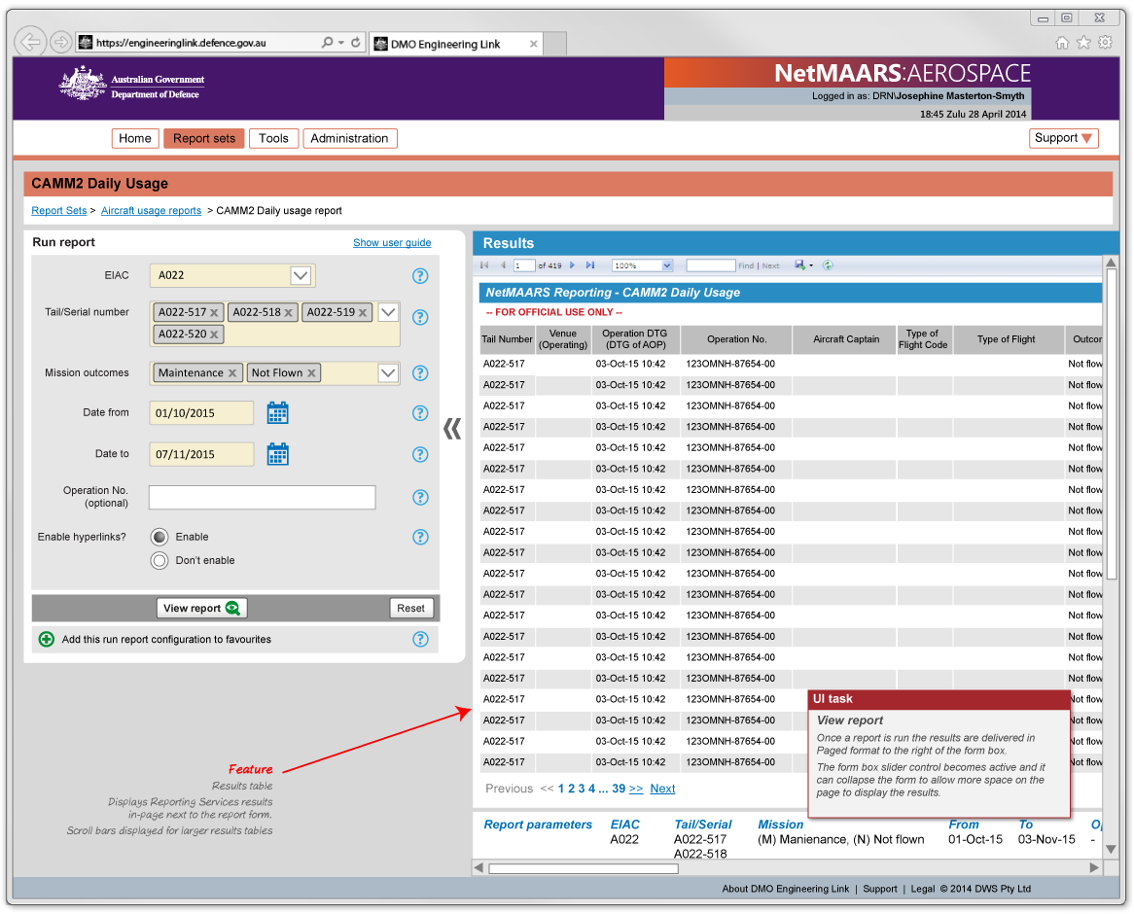Open help for Tail/Serial number field

pos(420,317)
